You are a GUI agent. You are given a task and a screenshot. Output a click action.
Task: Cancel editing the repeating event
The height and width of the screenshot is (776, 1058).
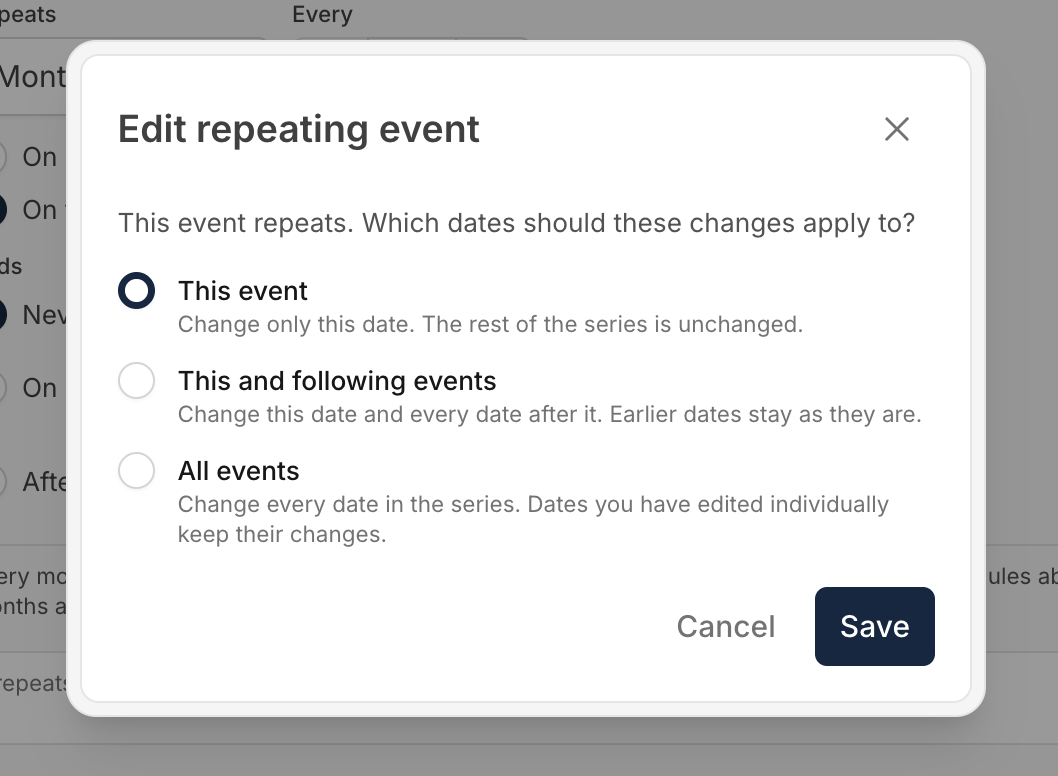tap(726, 626)
